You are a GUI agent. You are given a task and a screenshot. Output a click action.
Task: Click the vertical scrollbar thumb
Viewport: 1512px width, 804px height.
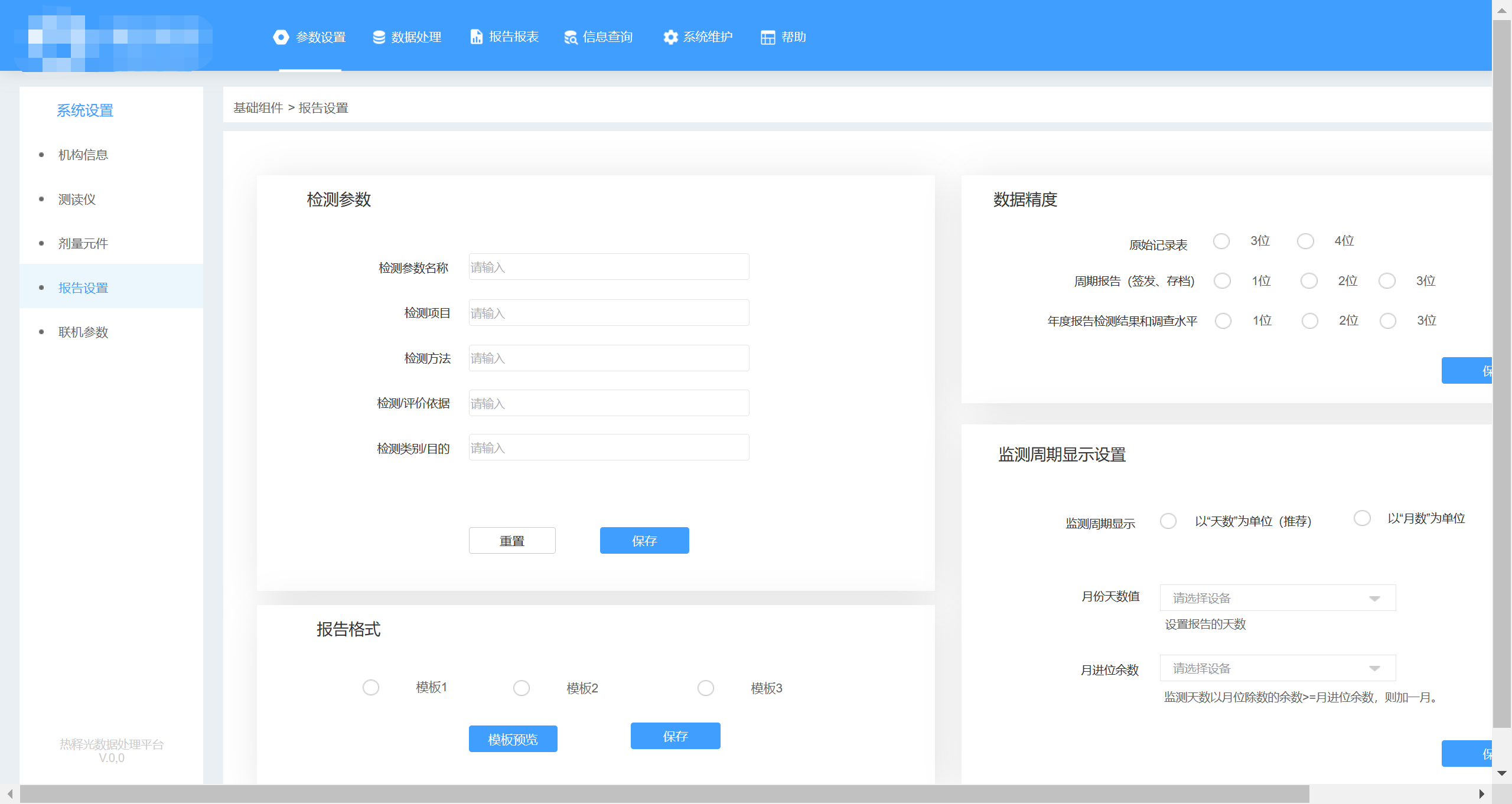point(1501,374)
